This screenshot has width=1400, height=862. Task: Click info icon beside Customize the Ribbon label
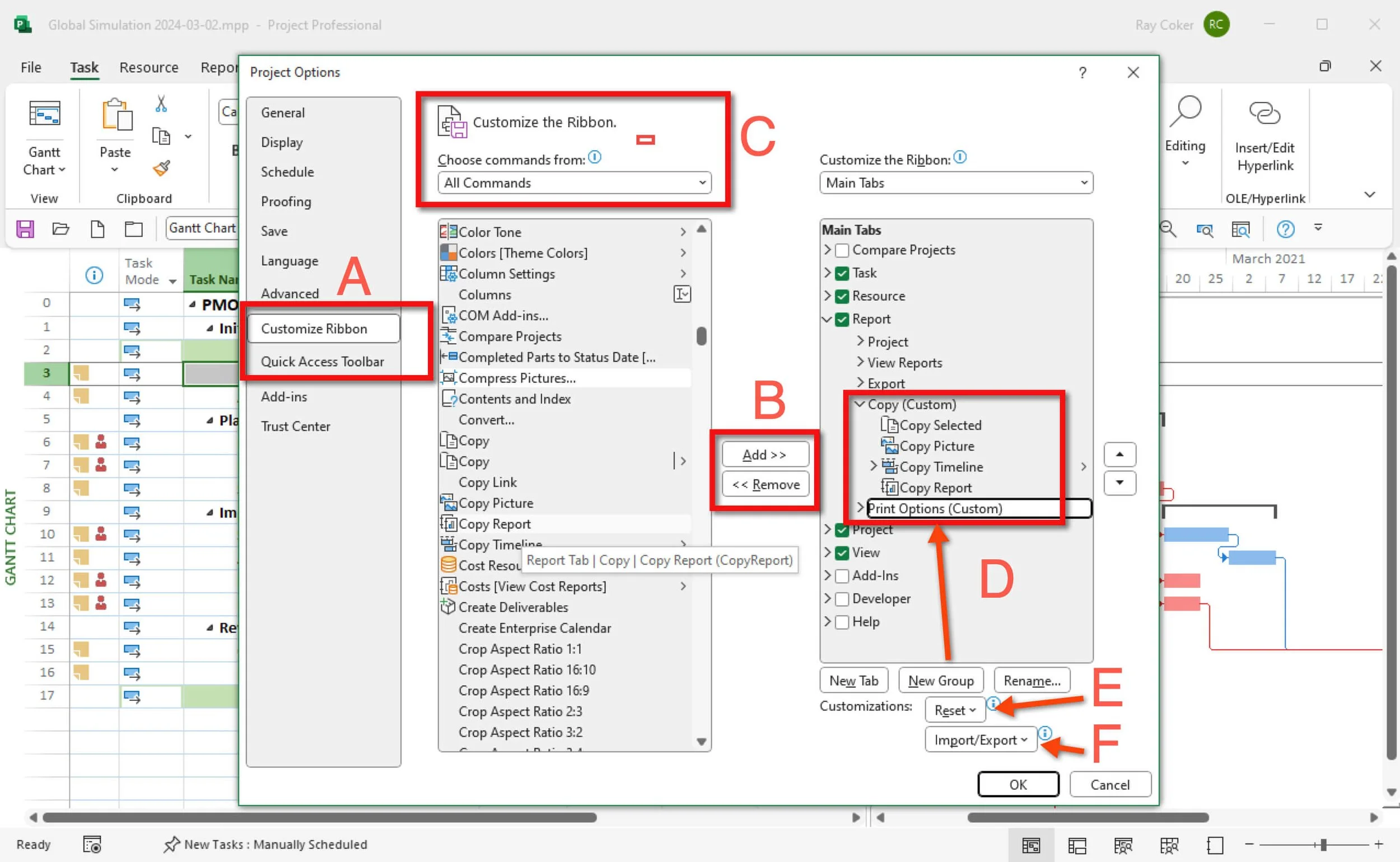pyautogui.click(x=960, y=157)
